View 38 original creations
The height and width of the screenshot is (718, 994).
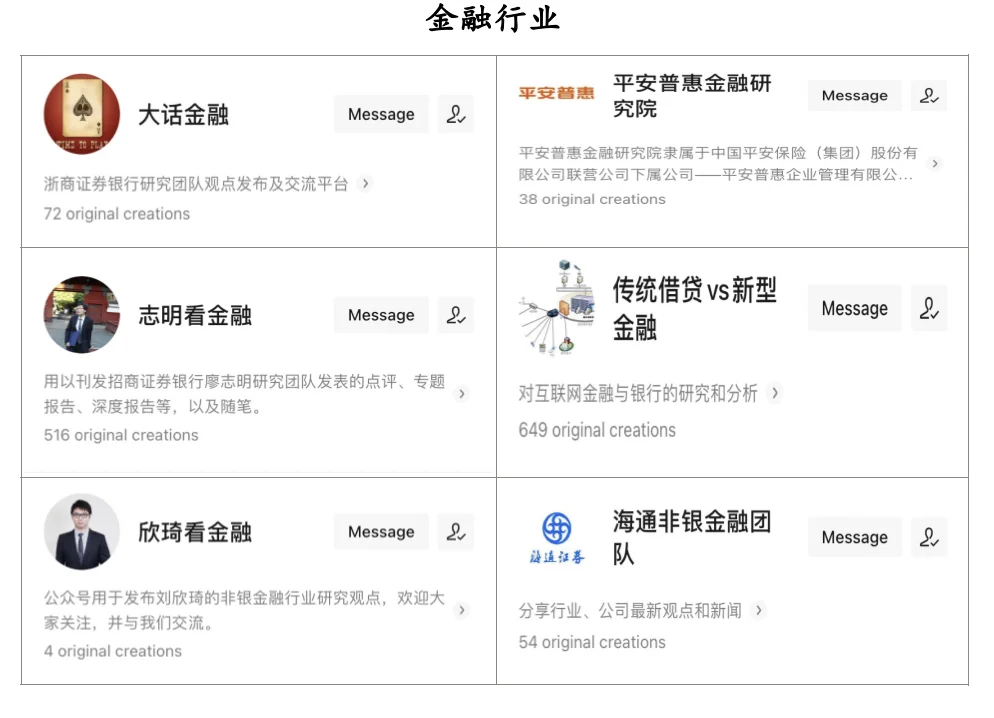point(592,199)
